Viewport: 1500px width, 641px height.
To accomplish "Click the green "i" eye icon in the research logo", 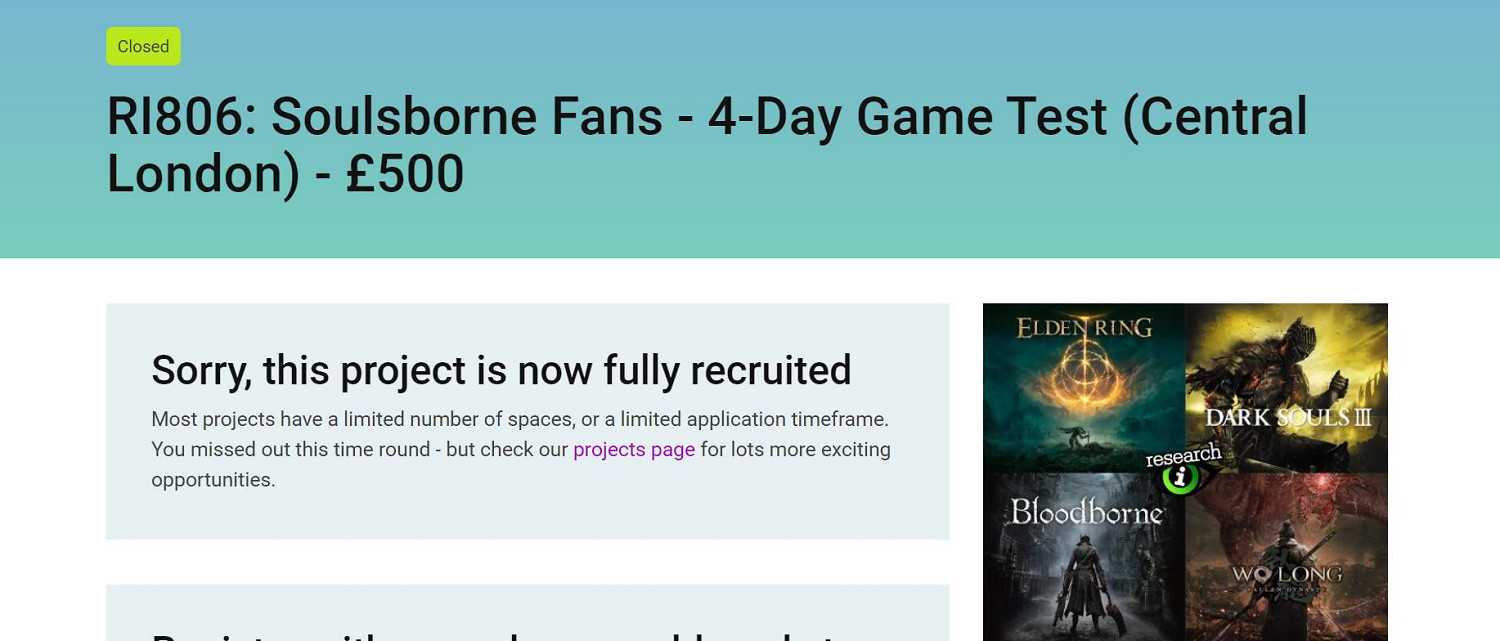I will coord(1181,479).
